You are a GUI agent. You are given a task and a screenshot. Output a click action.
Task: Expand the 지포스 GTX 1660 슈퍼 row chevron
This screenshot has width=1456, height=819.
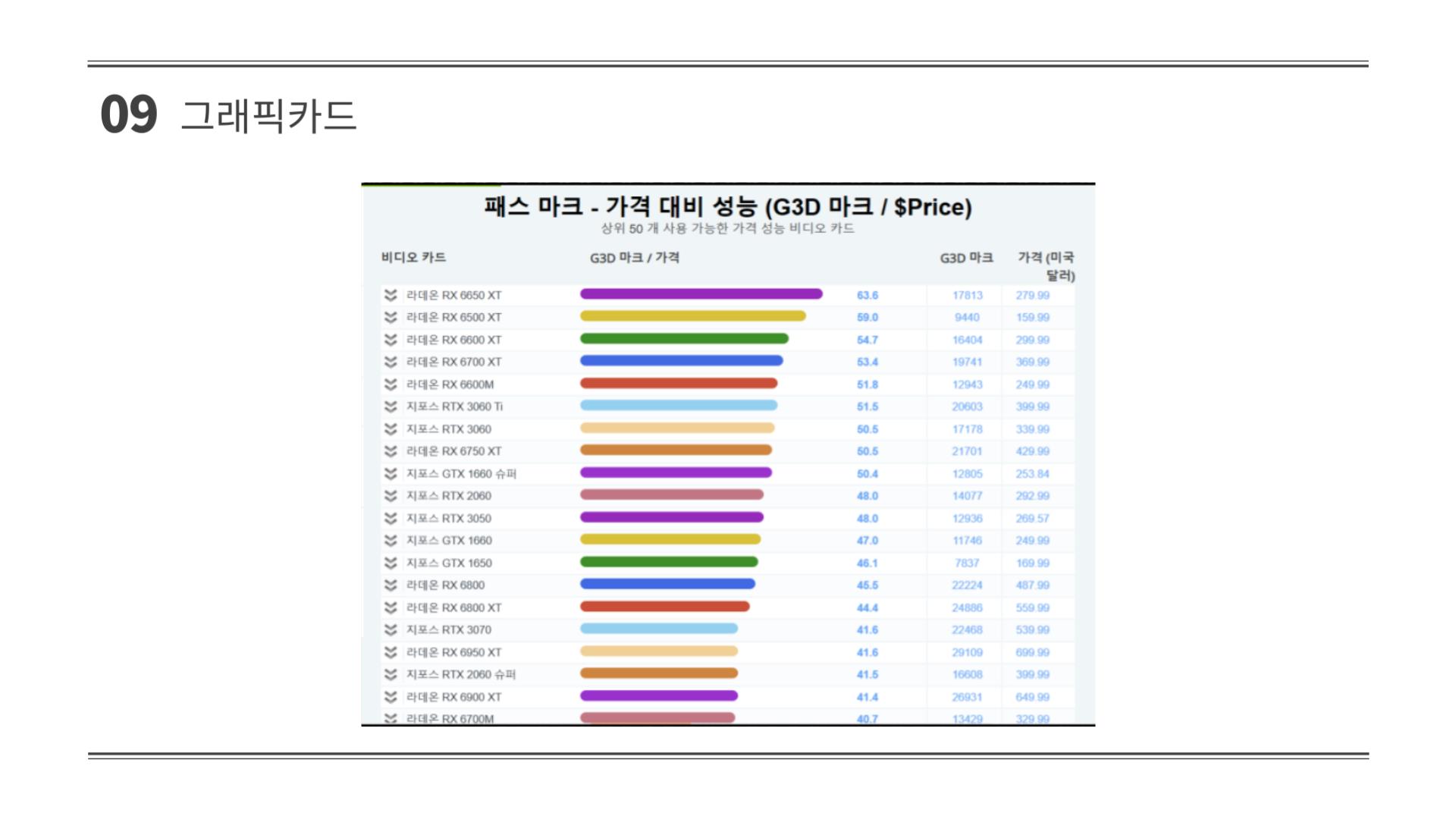point(391,474)
